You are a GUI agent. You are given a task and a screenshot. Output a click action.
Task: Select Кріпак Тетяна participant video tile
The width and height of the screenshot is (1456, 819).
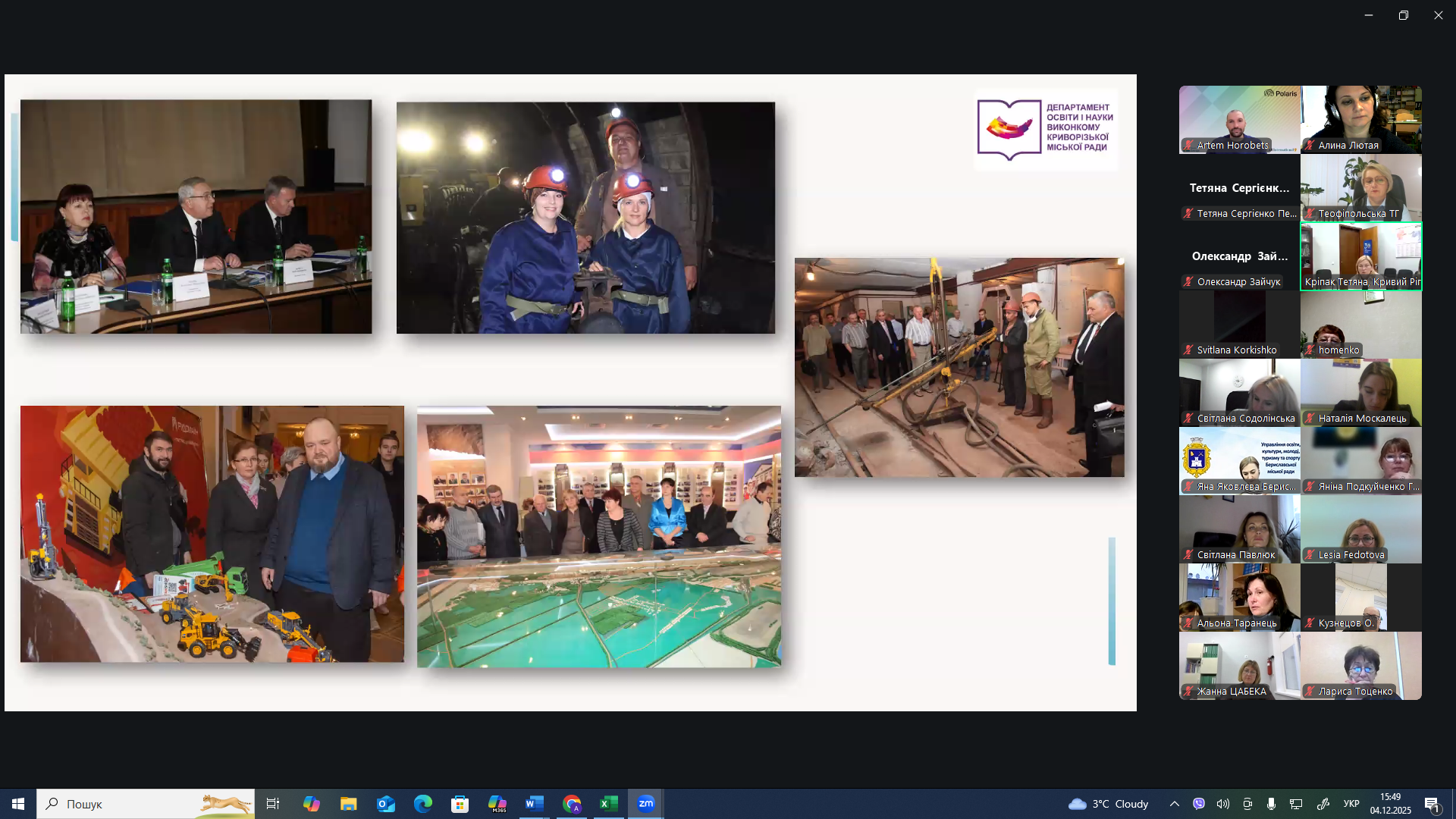point(1360,256)
